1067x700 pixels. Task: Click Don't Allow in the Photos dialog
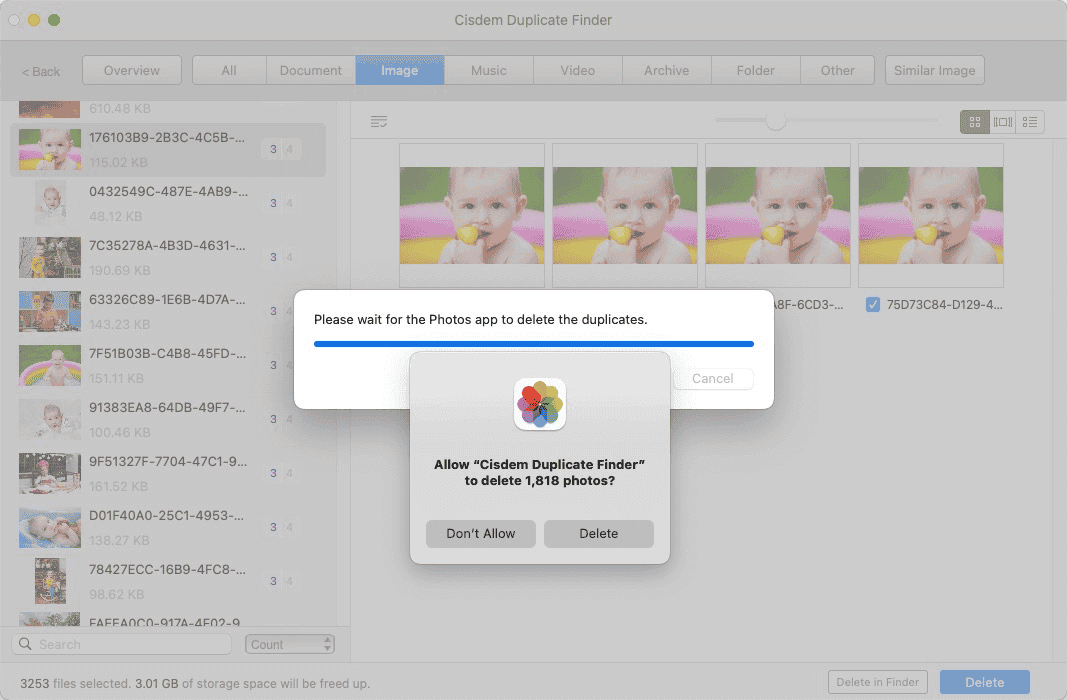480,534
